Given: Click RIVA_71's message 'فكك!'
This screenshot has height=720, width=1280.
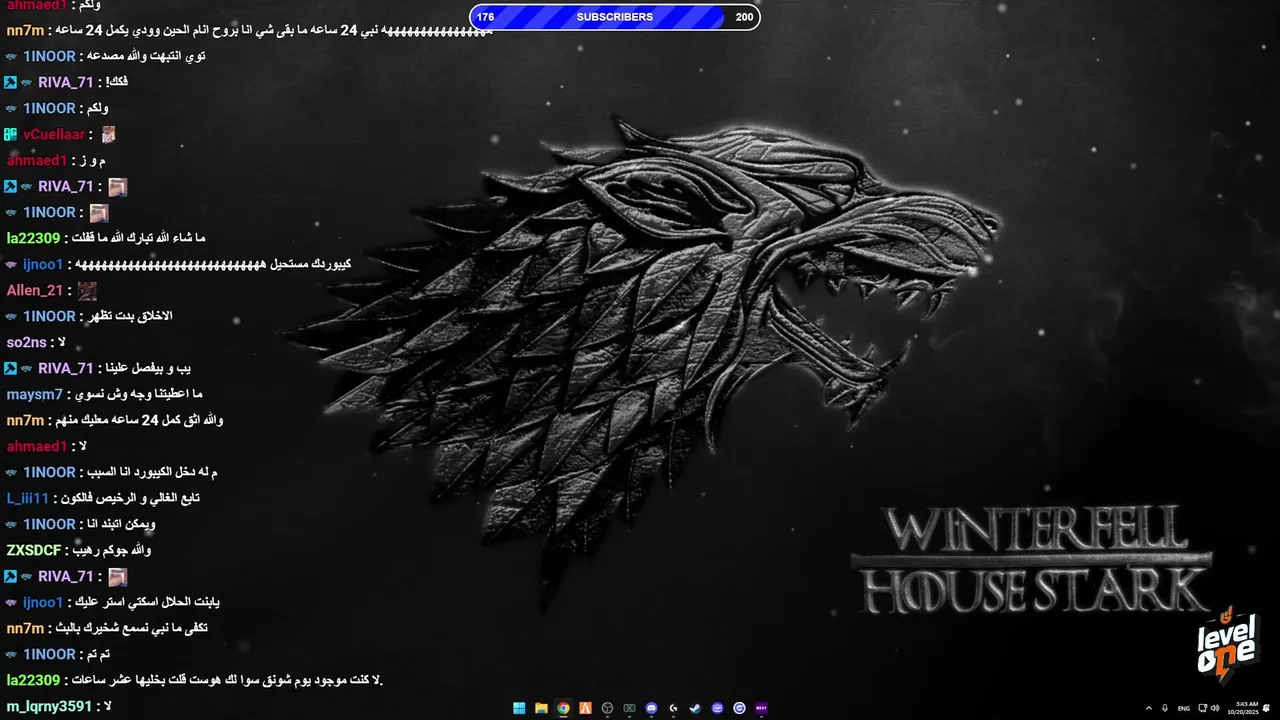Looking at the screenshot, I should (117, 82).
